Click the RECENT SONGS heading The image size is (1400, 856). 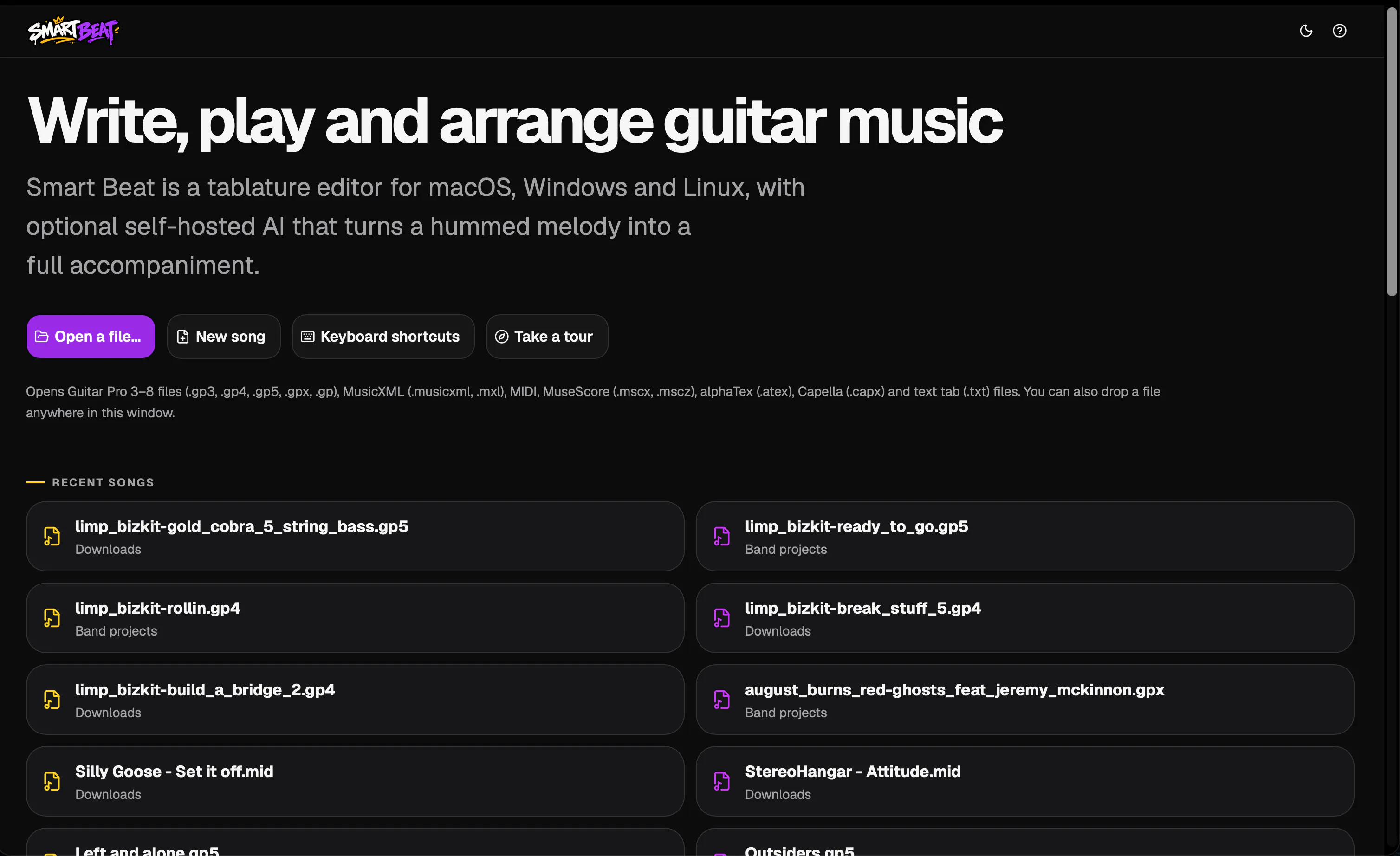103,482
